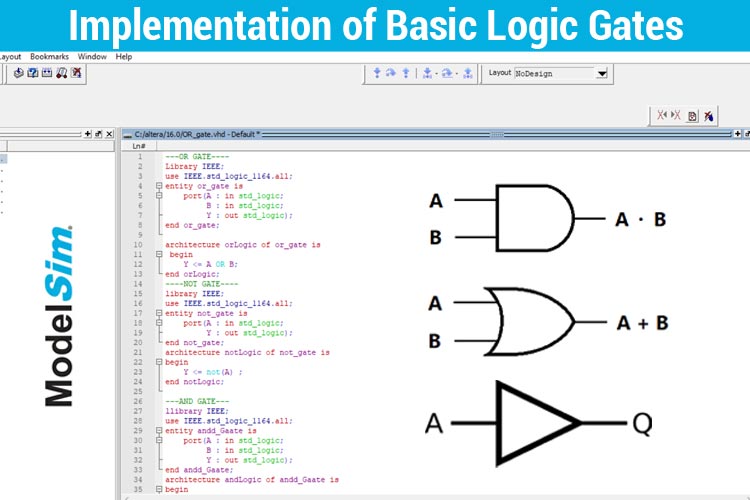Click the '----NOT GATE----' comment line
The height and width of the screenshot is (500, 750).
[201, 284]
